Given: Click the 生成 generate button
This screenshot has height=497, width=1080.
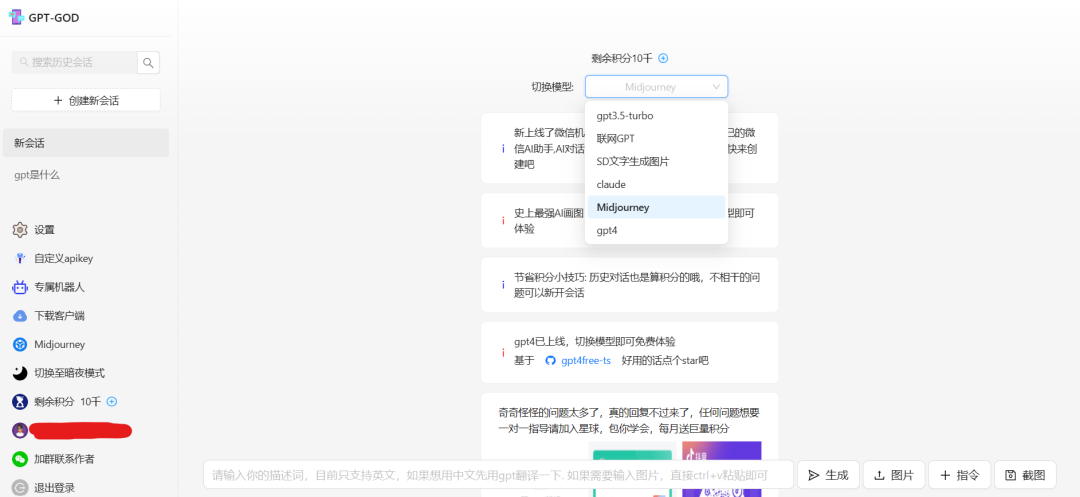Looking at the screenshot, I should (x=828, y=475).
